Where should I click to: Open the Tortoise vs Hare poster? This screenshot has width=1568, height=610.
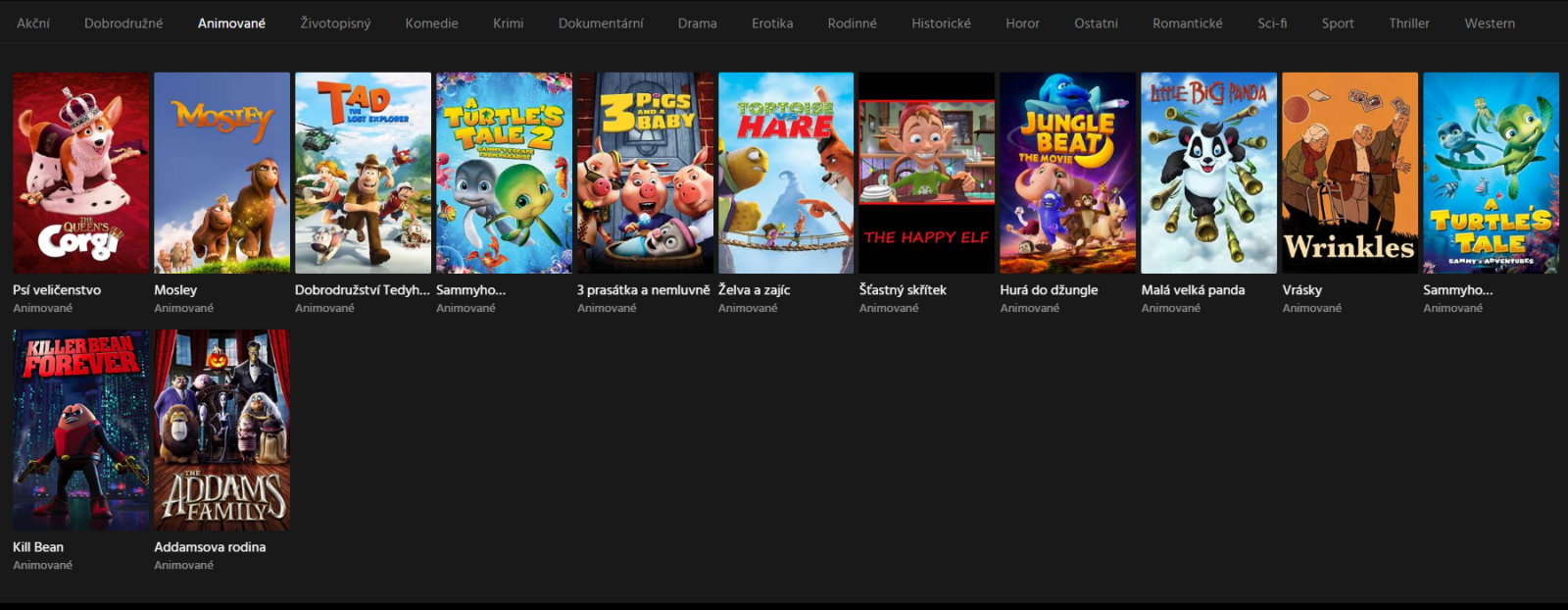(x=786, y=173)
